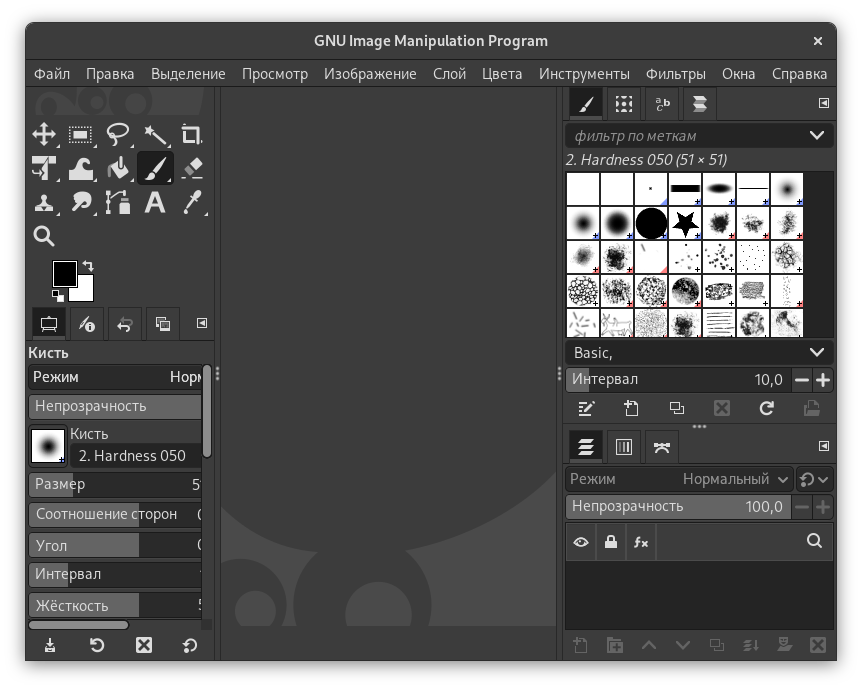
Task: Adjust the brush Opacity slider in tool options
Action: [x=115, y=406]
